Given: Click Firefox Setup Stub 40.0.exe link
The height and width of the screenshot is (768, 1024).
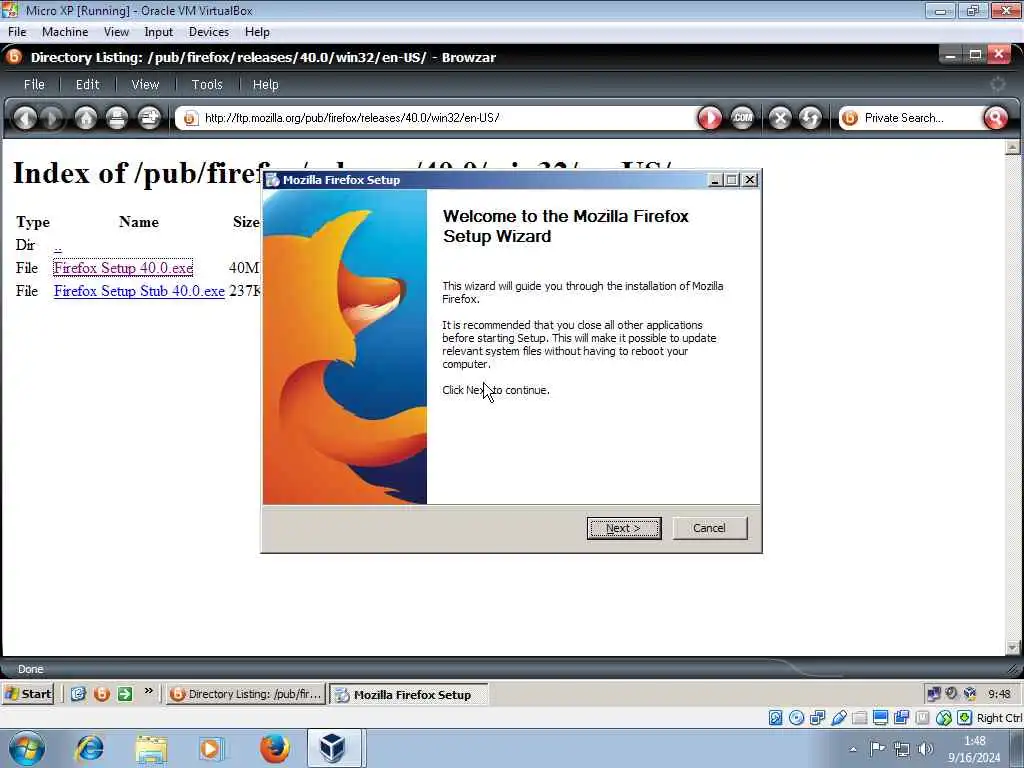Looking at the screenshot, I should pos(139,291).
